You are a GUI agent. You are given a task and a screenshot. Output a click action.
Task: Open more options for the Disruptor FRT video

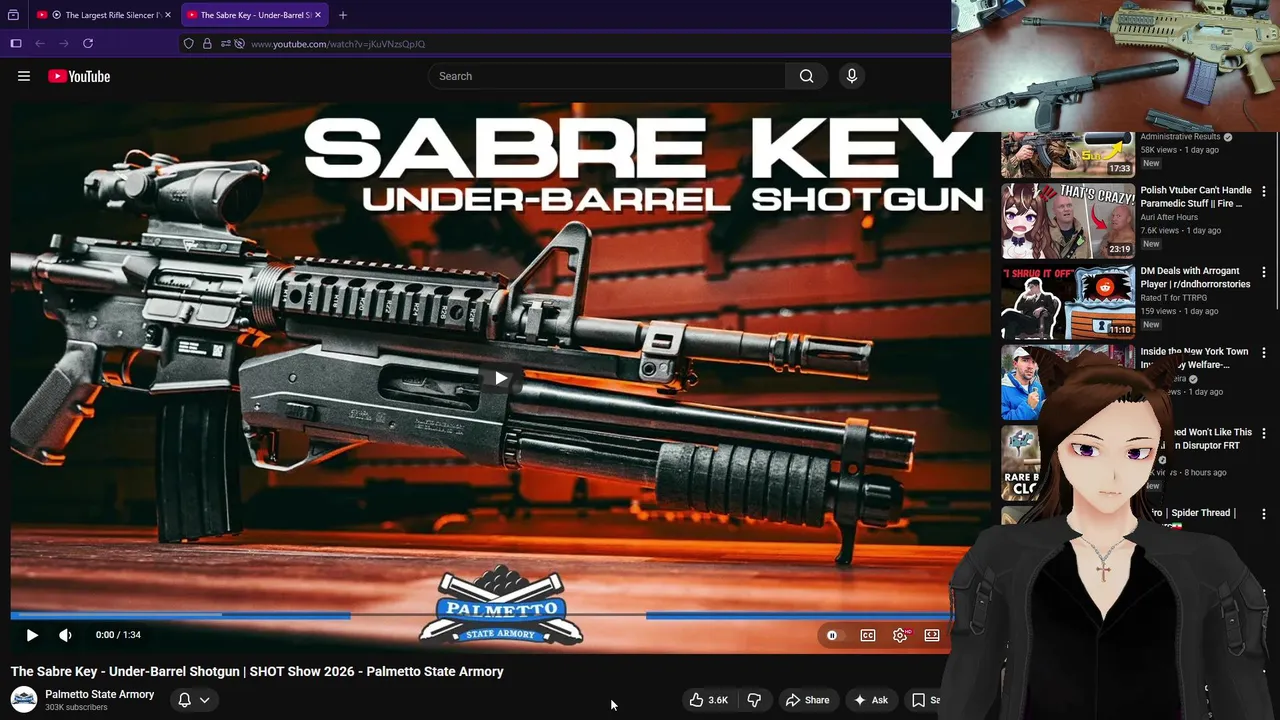(x=1264, y=434)
